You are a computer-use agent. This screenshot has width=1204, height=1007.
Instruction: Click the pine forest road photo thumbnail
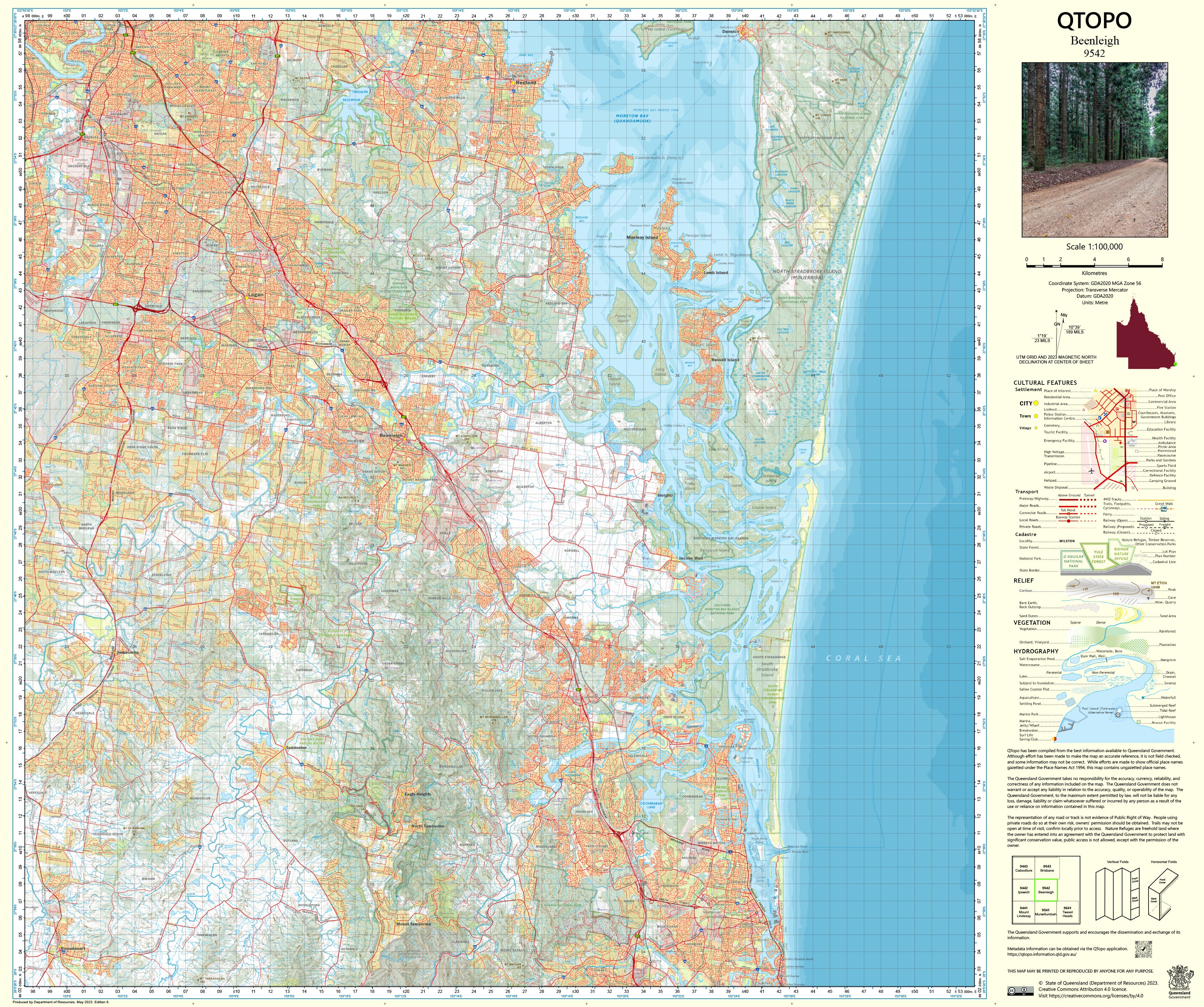pyautogui.click(x=1094, y=150)
